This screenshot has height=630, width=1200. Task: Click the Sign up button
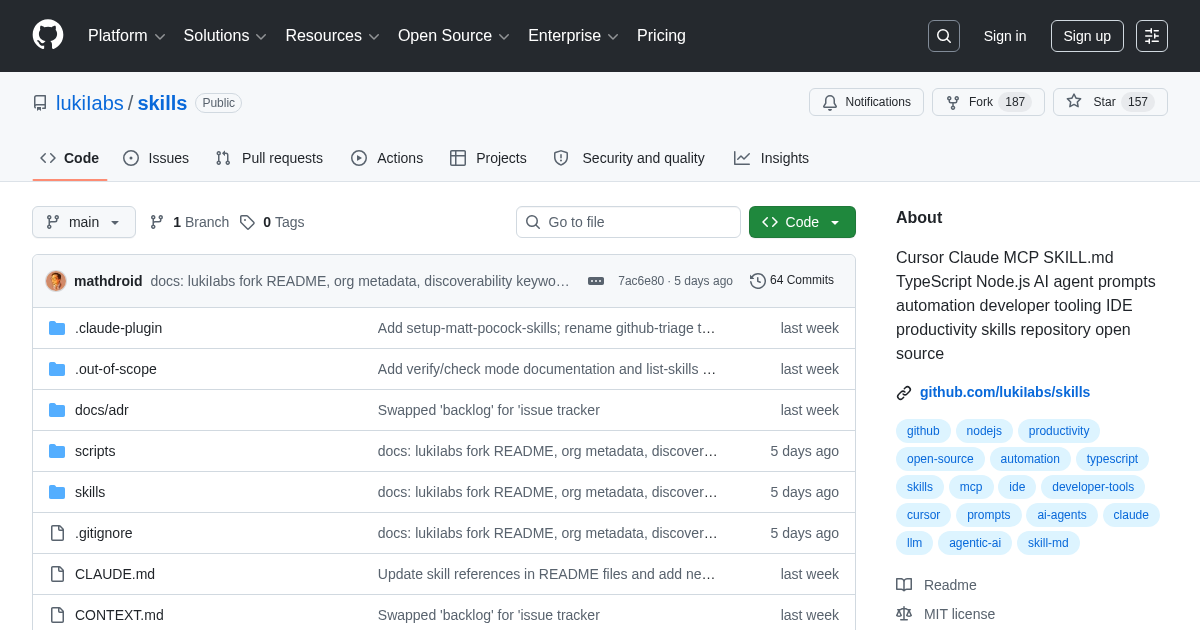pyautogui.click(x=1087, y=36)
